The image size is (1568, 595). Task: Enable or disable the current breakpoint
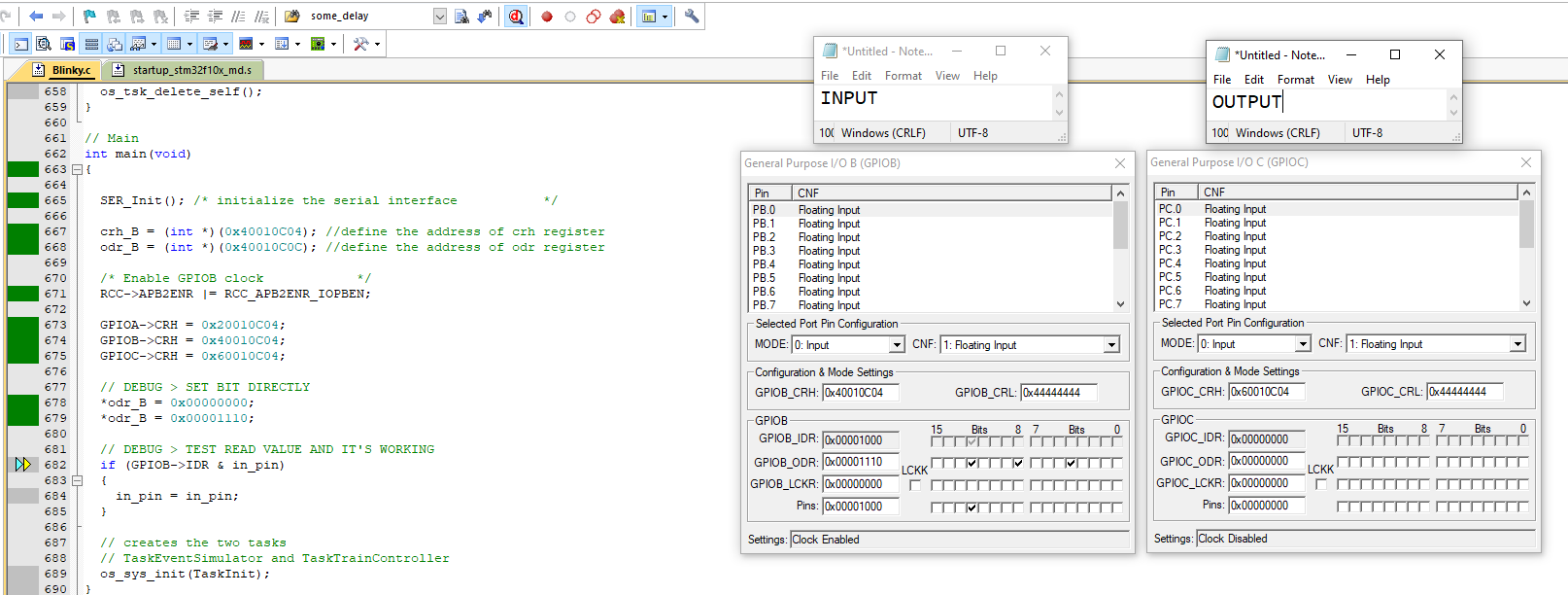pyautogui.click(x=569, y=17)
